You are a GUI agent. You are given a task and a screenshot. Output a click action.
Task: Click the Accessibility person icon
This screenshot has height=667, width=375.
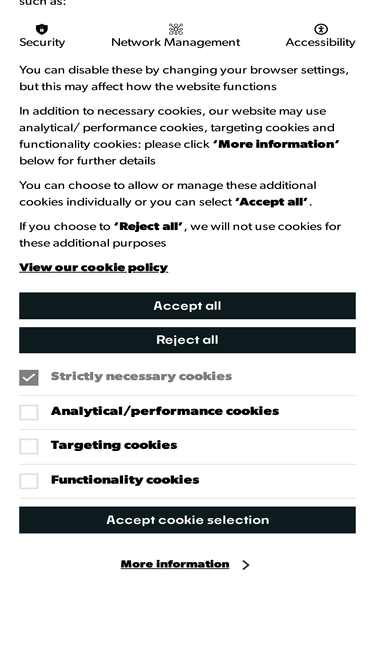coord(321,29)
